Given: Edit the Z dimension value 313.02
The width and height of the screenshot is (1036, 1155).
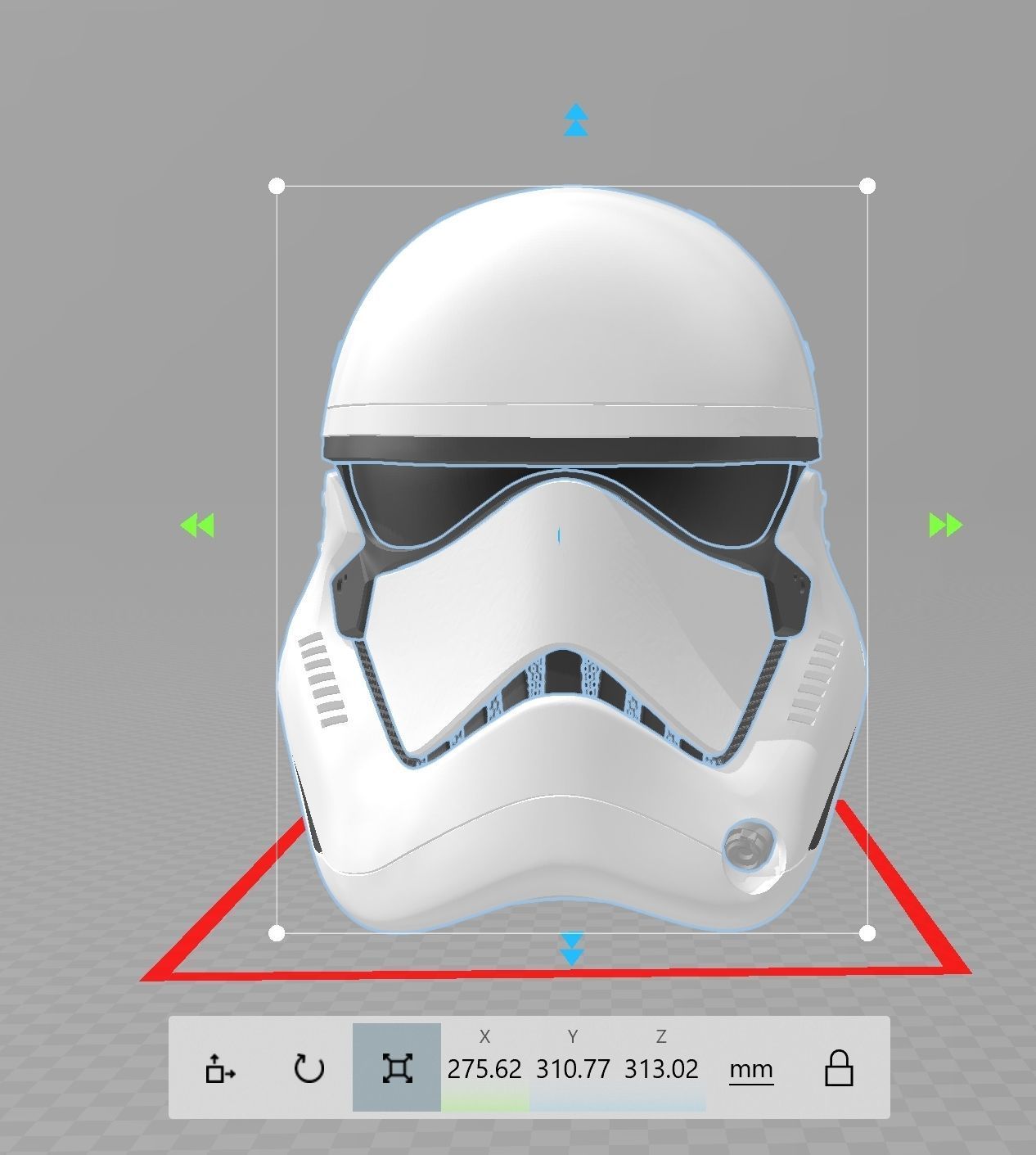Looking at the screenshot, I should click(661, 1069).
